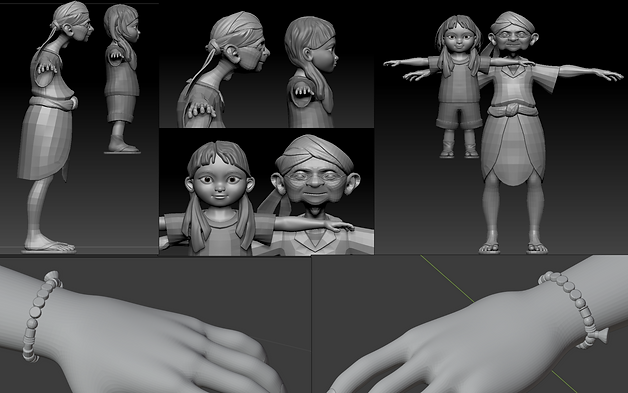Select the girl's full-body side view model
Screen dimensions: 628x393
(x=122, y=79)
